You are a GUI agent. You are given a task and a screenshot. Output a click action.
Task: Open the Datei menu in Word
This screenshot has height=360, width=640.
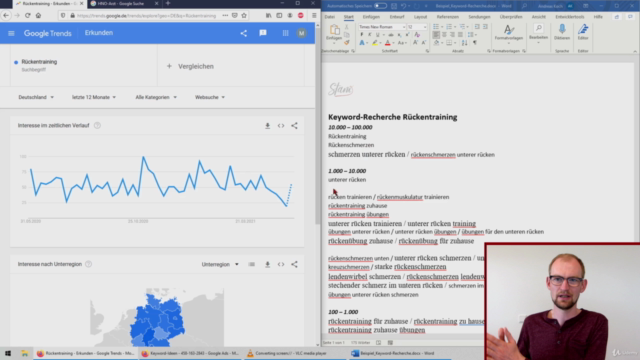click(x=329, y=17)
